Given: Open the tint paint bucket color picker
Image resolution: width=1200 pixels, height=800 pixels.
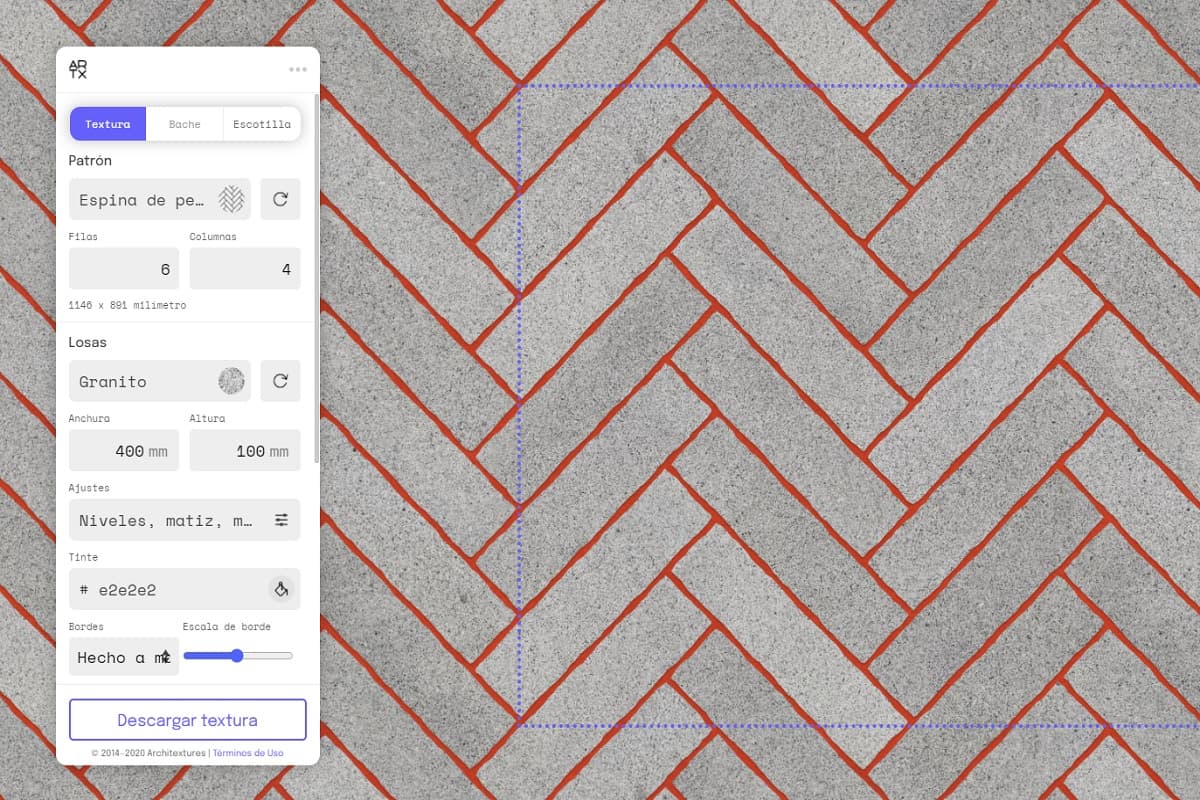Looking at the screenshot, I should 281,589.
